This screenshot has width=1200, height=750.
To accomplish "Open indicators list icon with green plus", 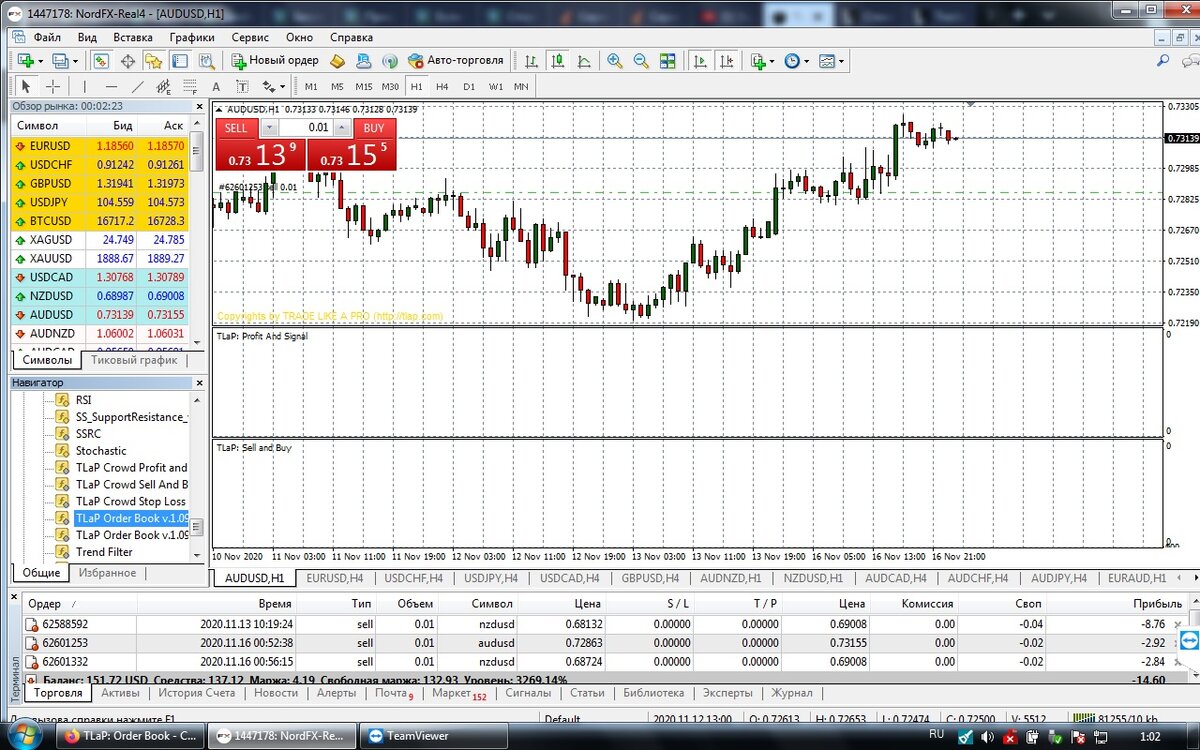I will click(x=758, y=61).
